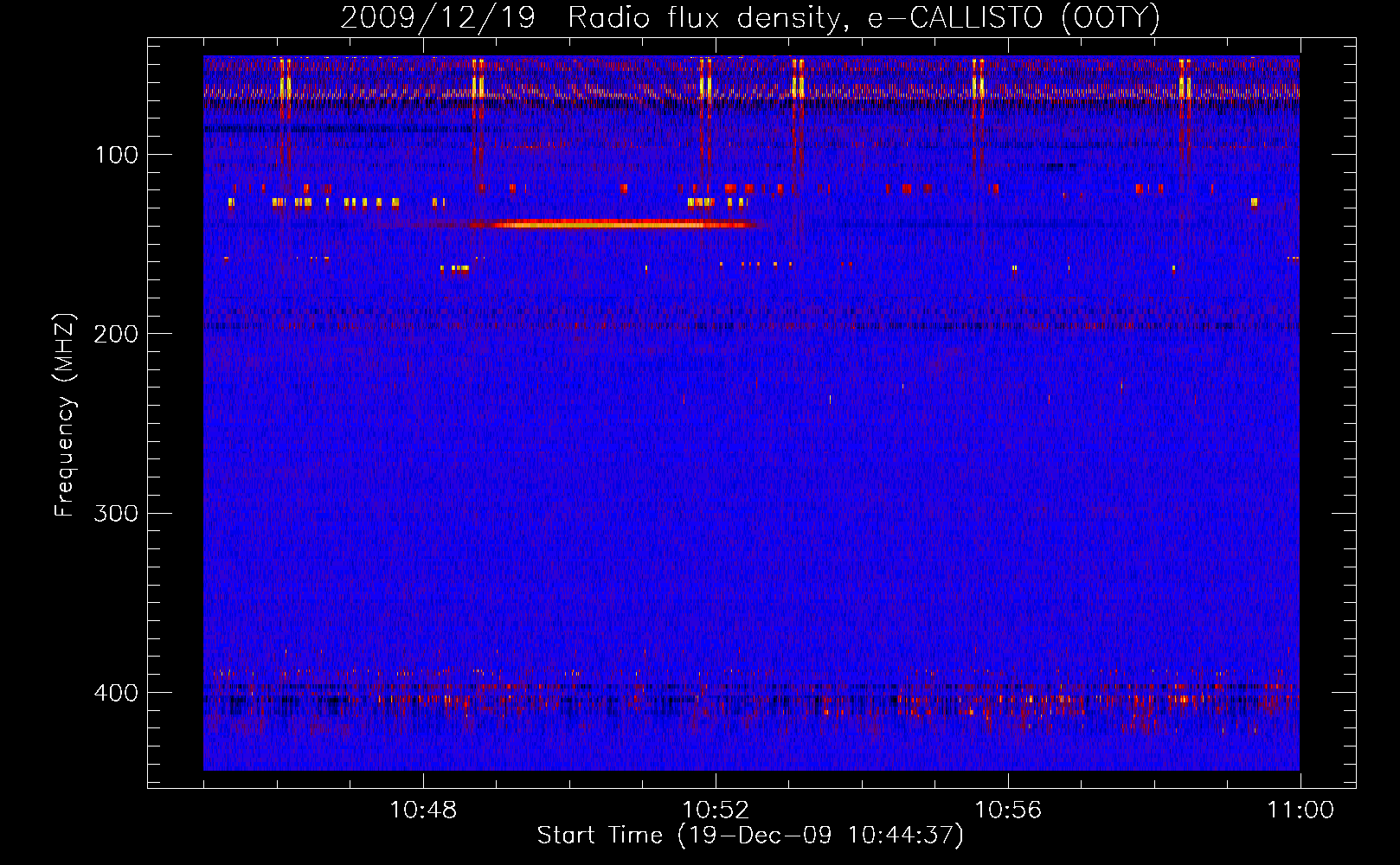Click the 'Start Time (19-Dec-09 10:44:37)' axis label
Screen dimensions: 1400x865
[x=750, y=836]
